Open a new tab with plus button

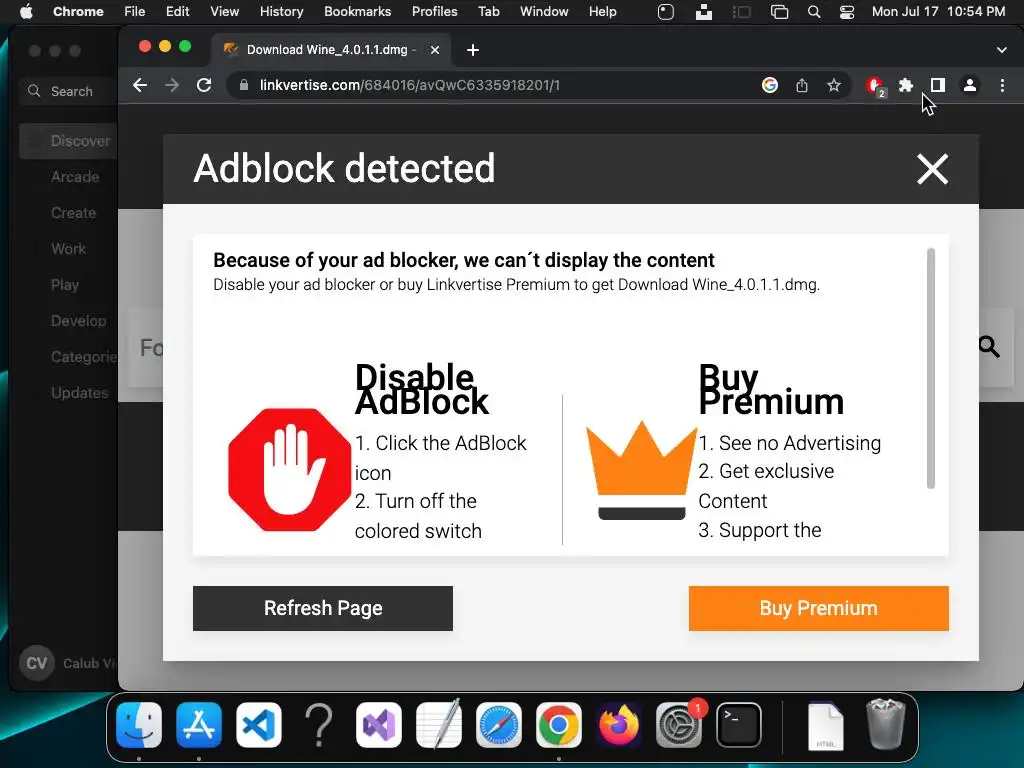coord(473,50)
